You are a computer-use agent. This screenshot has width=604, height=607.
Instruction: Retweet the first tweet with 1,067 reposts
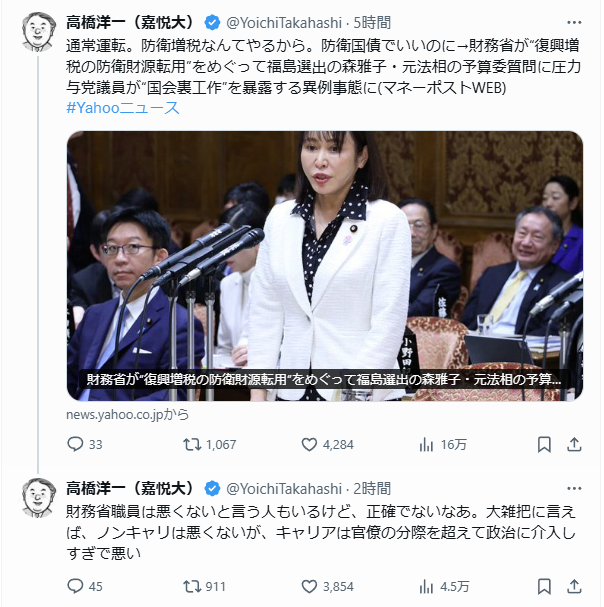click(x=209, y=444)
